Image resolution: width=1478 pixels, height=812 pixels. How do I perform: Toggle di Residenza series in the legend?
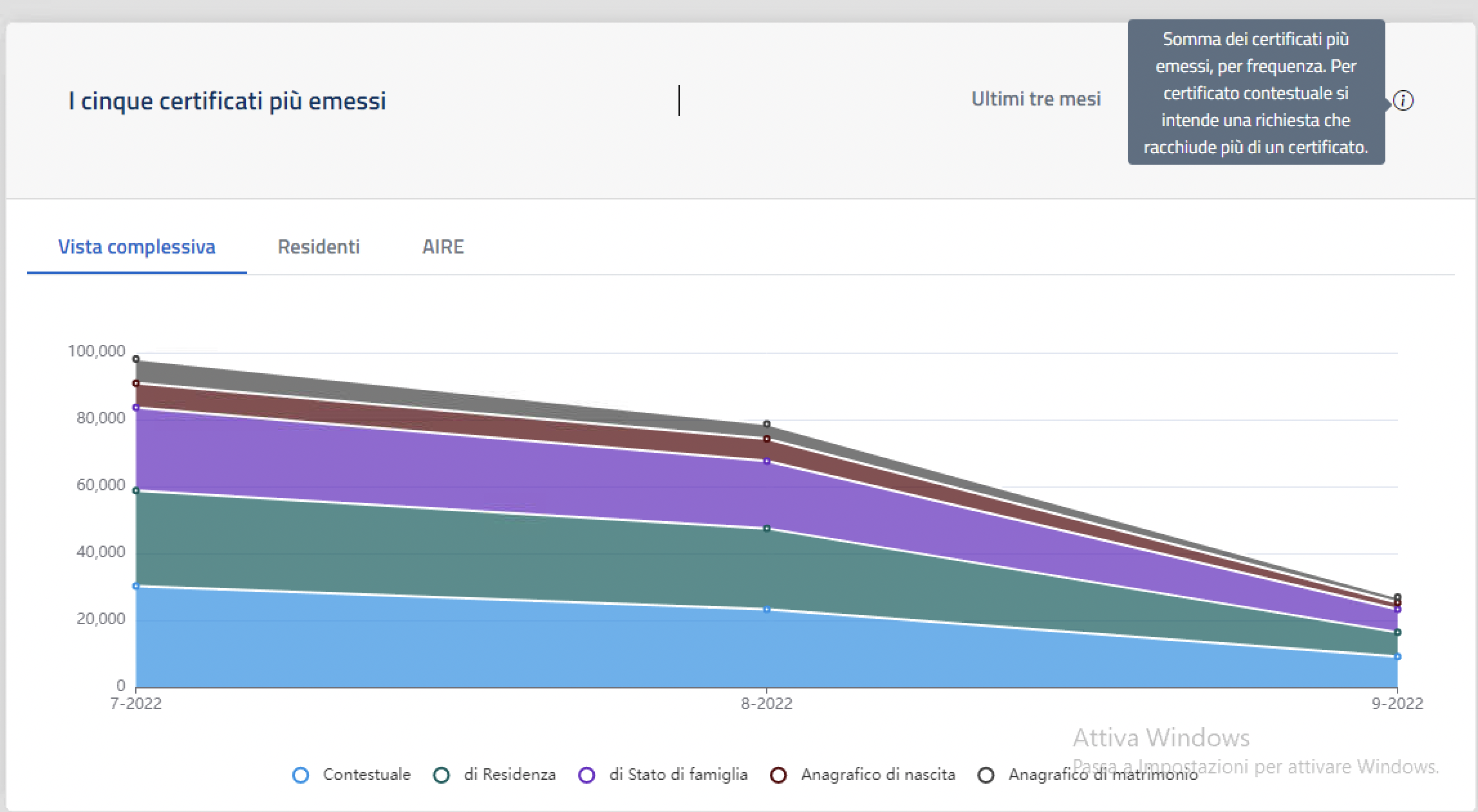(x=509, y=775)
